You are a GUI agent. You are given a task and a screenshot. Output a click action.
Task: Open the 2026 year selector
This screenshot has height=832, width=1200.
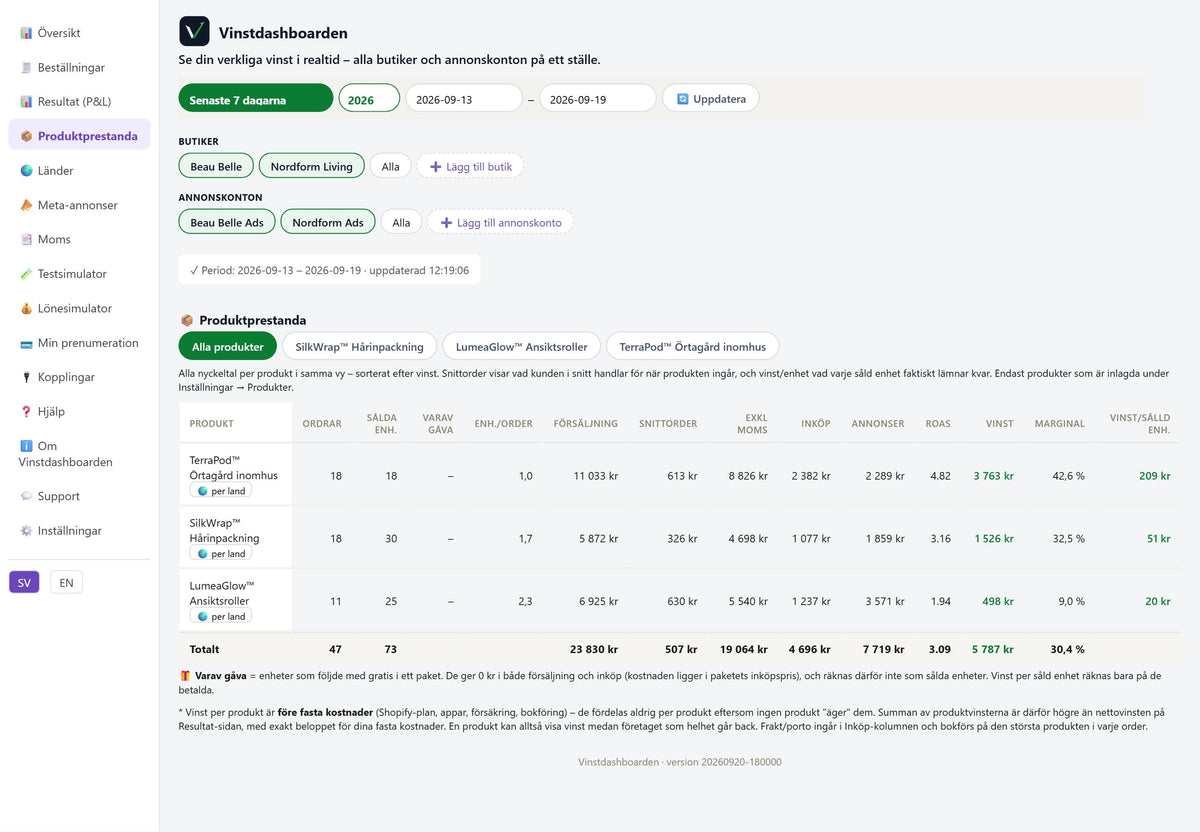pyautogui.click(x=369, y=98)
